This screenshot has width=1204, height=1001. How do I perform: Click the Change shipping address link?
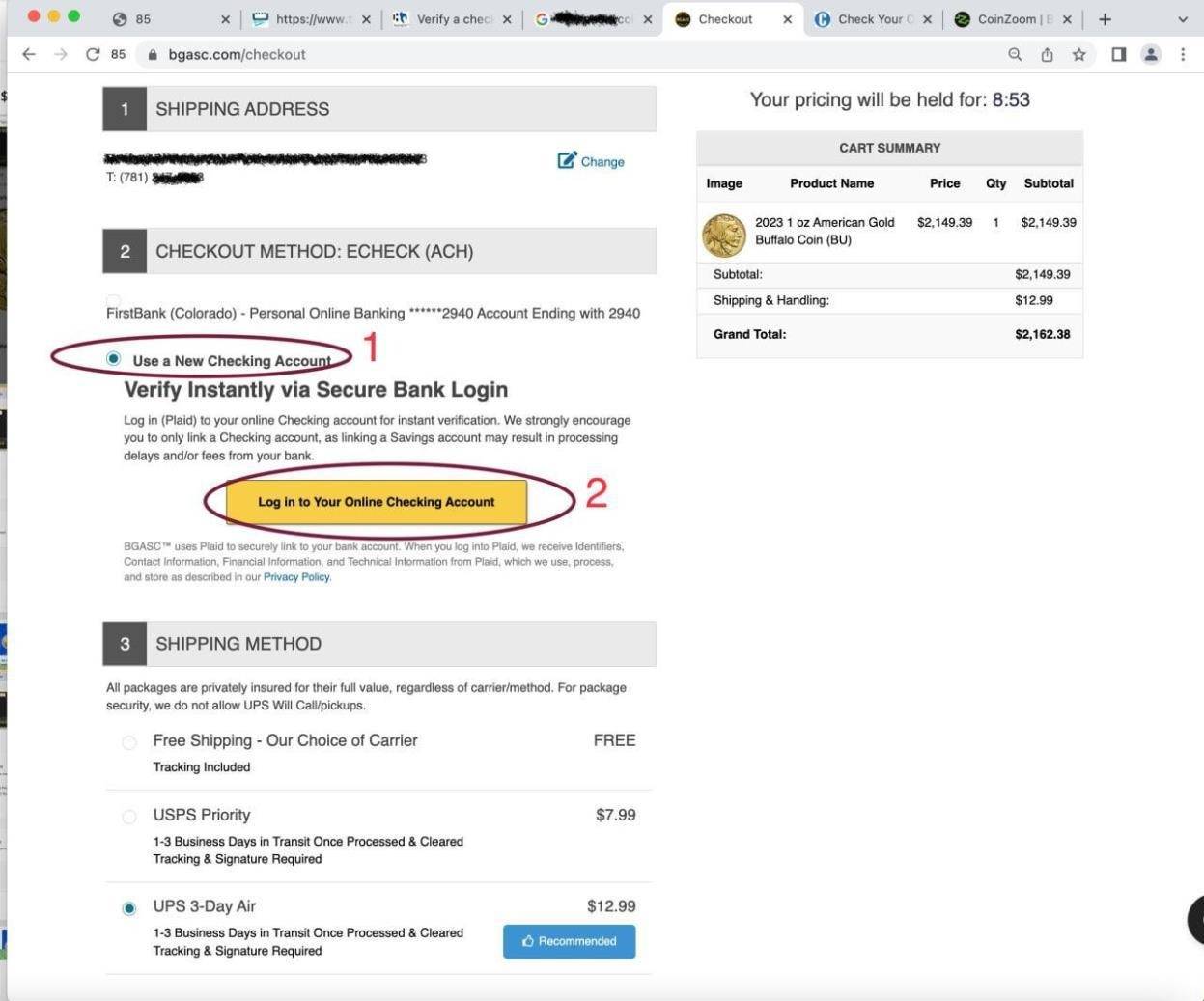[x=602, y=162]
